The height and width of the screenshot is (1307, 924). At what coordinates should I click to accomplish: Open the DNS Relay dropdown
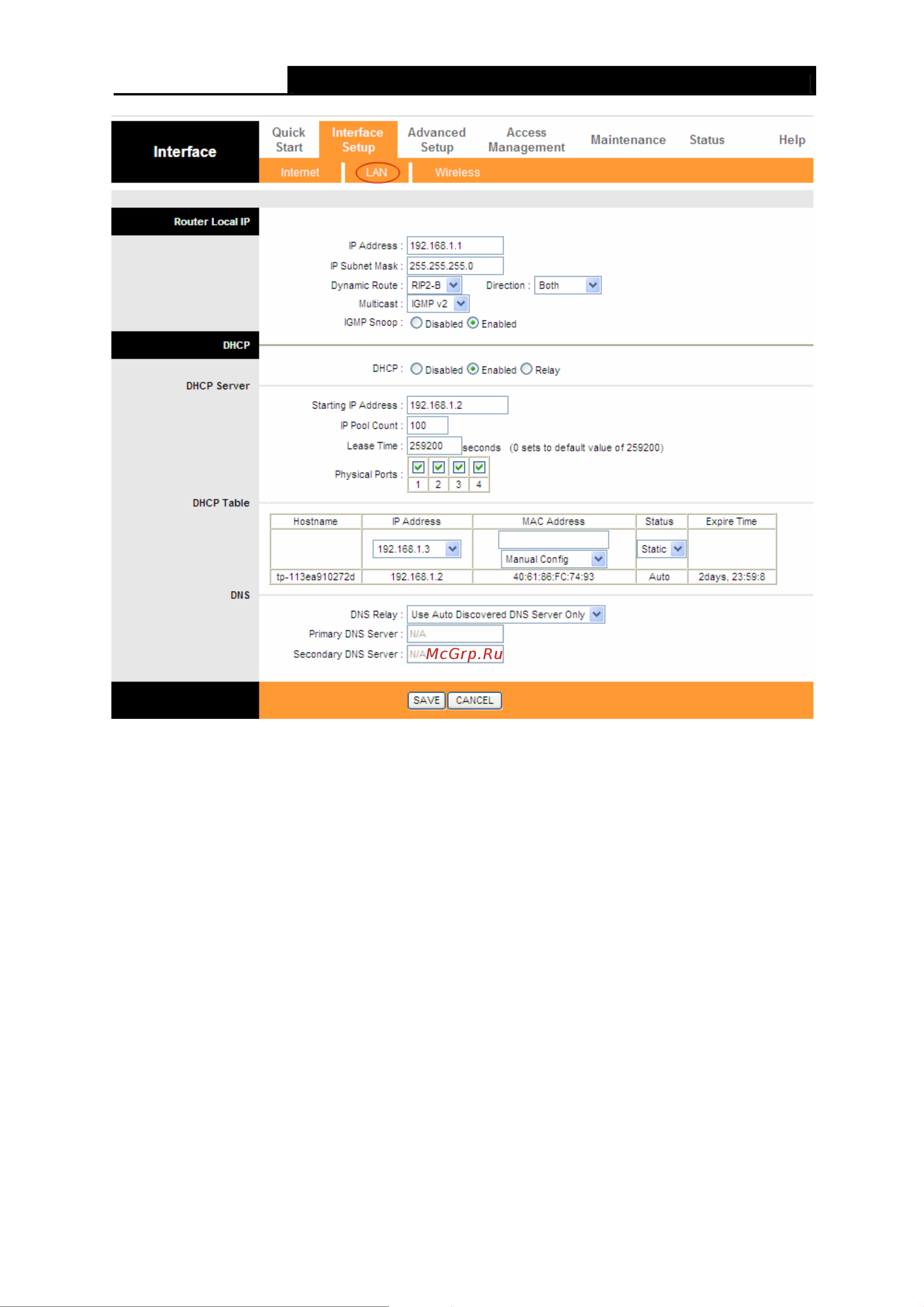506,614
